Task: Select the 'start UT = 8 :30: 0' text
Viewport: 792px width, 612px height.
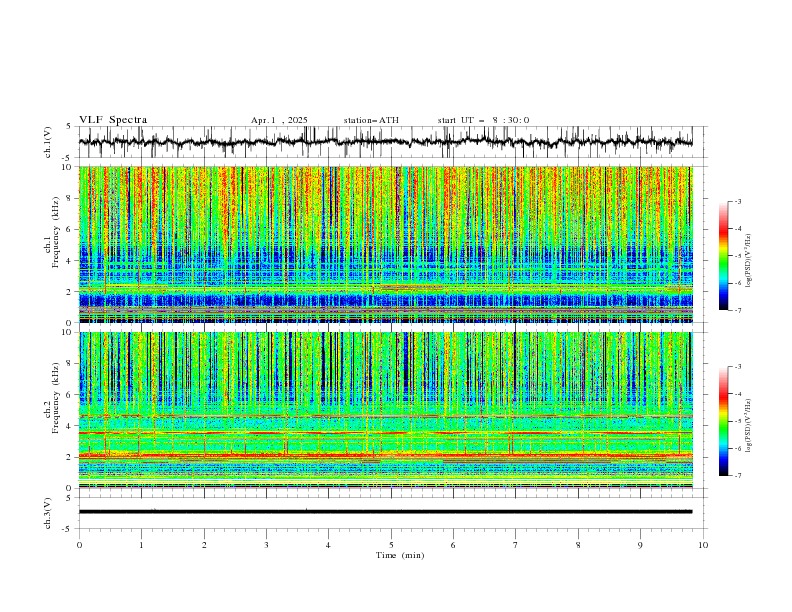Action: pos(483,120)
